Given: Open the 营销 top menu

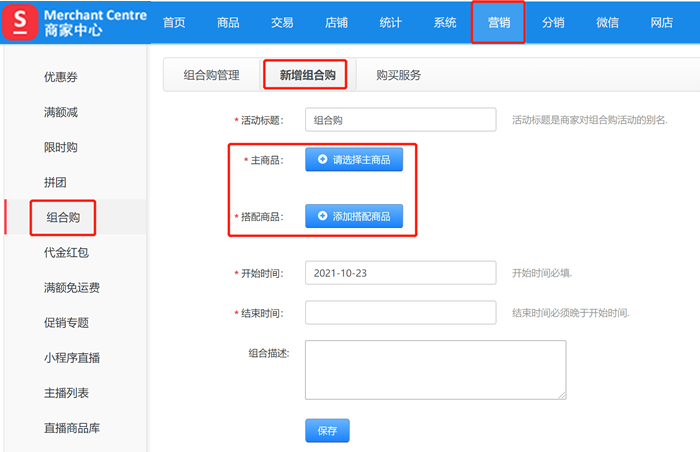Looking at the screenshot, I should click(x=498, y=23).
